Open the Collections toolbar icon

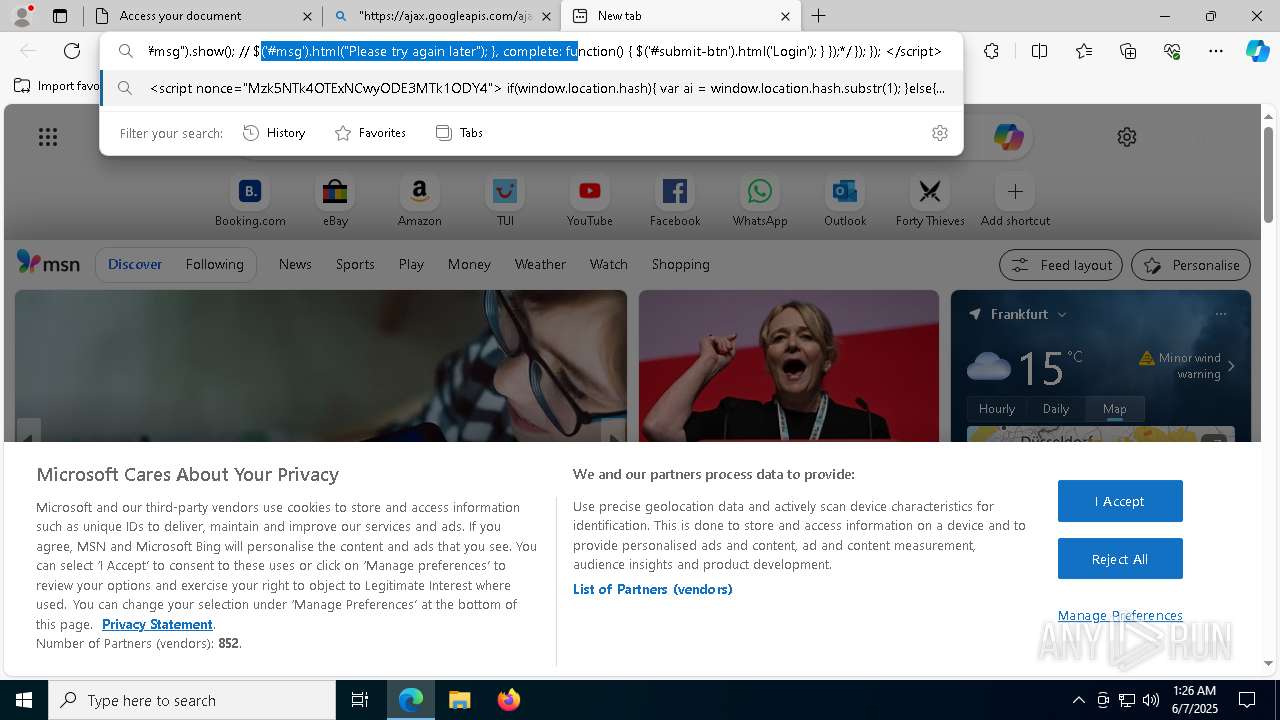pos(1128,51)
